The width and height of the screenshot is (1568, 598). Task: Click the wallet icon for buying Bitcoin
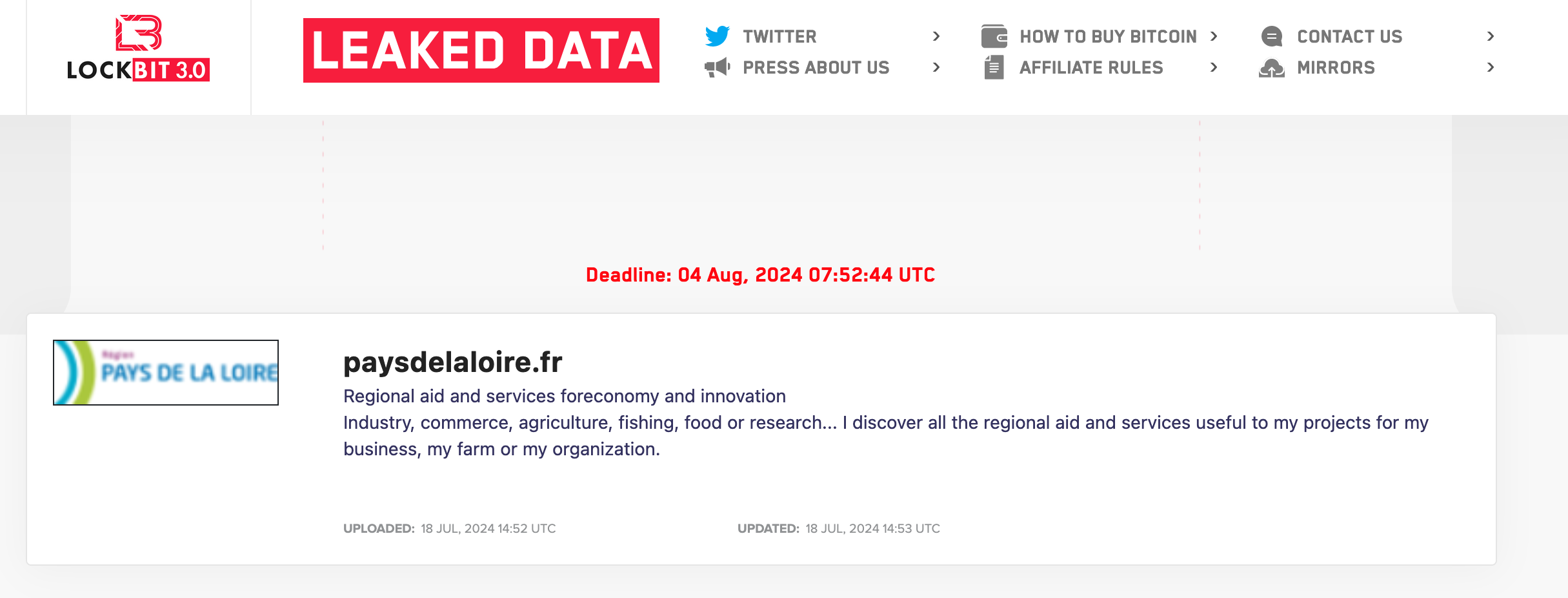click(x=994, y=36)
